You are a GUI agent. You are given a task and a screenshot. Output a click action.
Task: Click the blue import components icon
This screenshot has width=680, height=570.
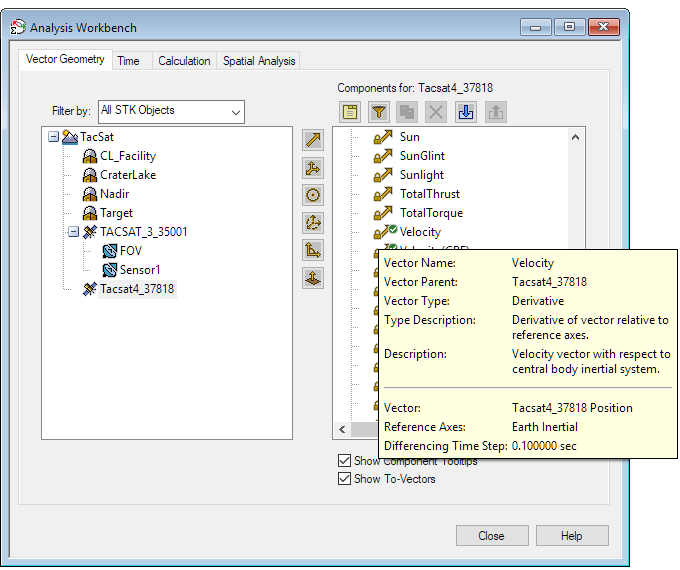(x=466, y=112)
